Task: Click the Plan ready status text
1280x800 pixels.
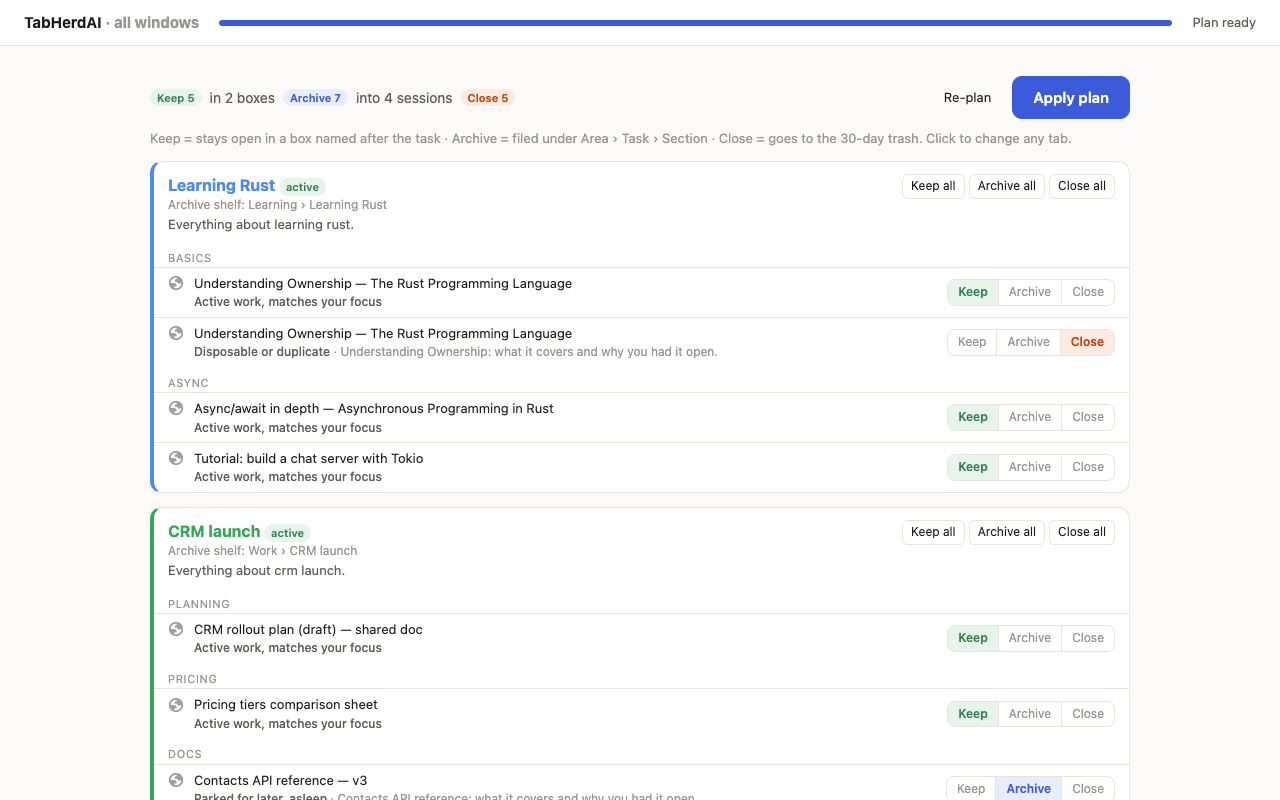Action: click(1224, 23)
